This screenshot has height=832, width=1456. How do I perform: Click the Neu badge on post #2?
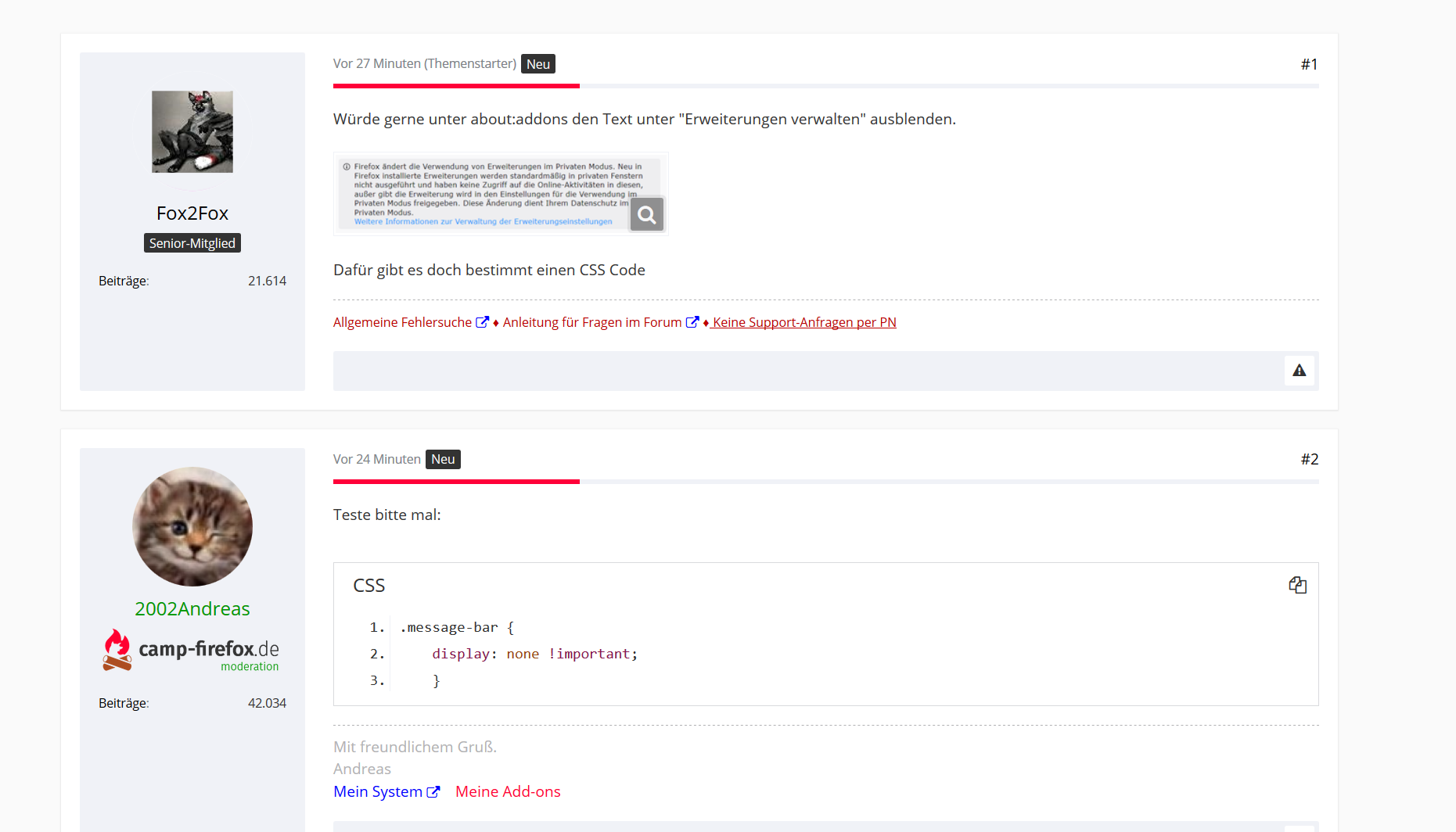(443, 459)
